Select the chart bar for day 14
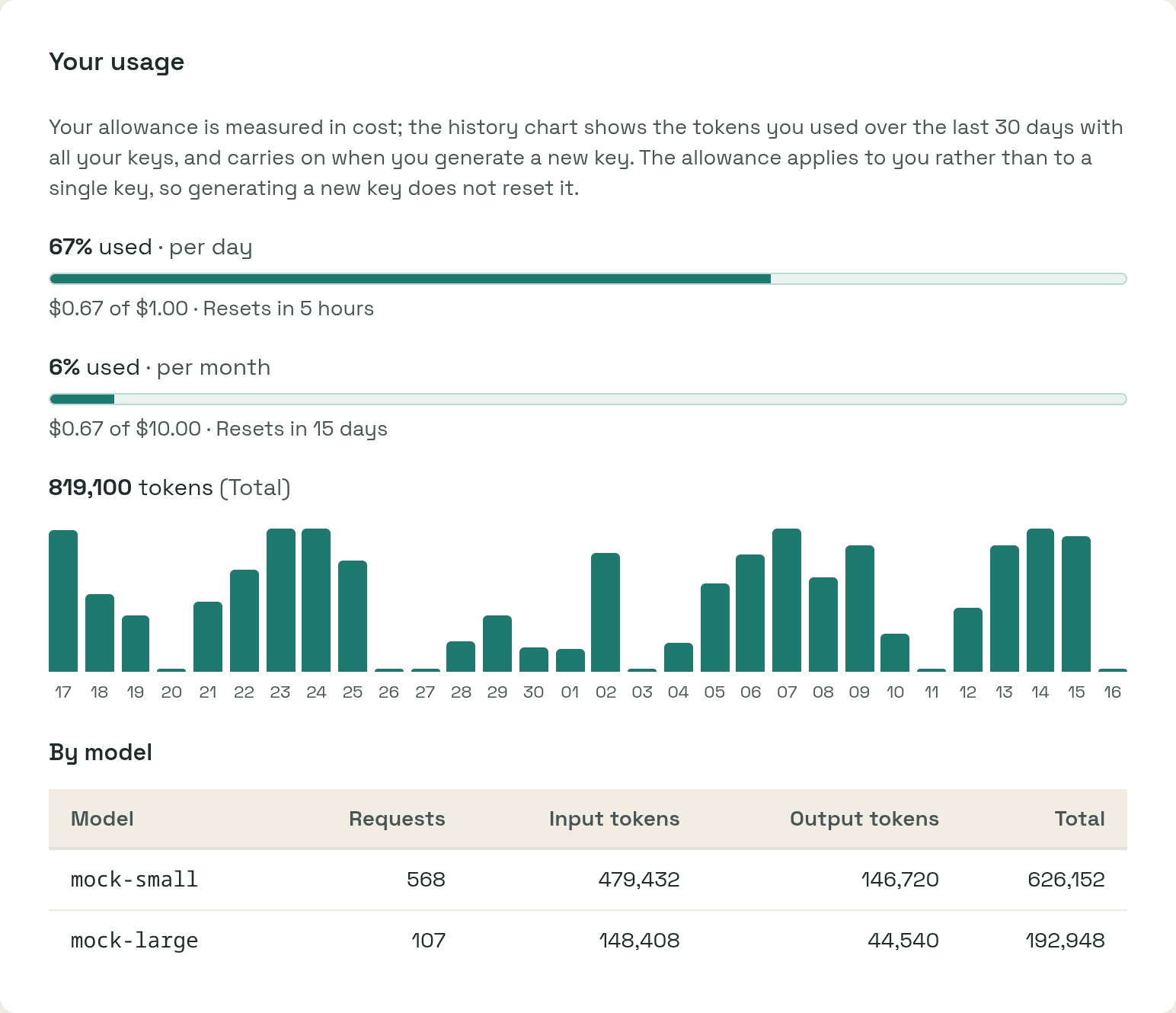 [1040, 600]
